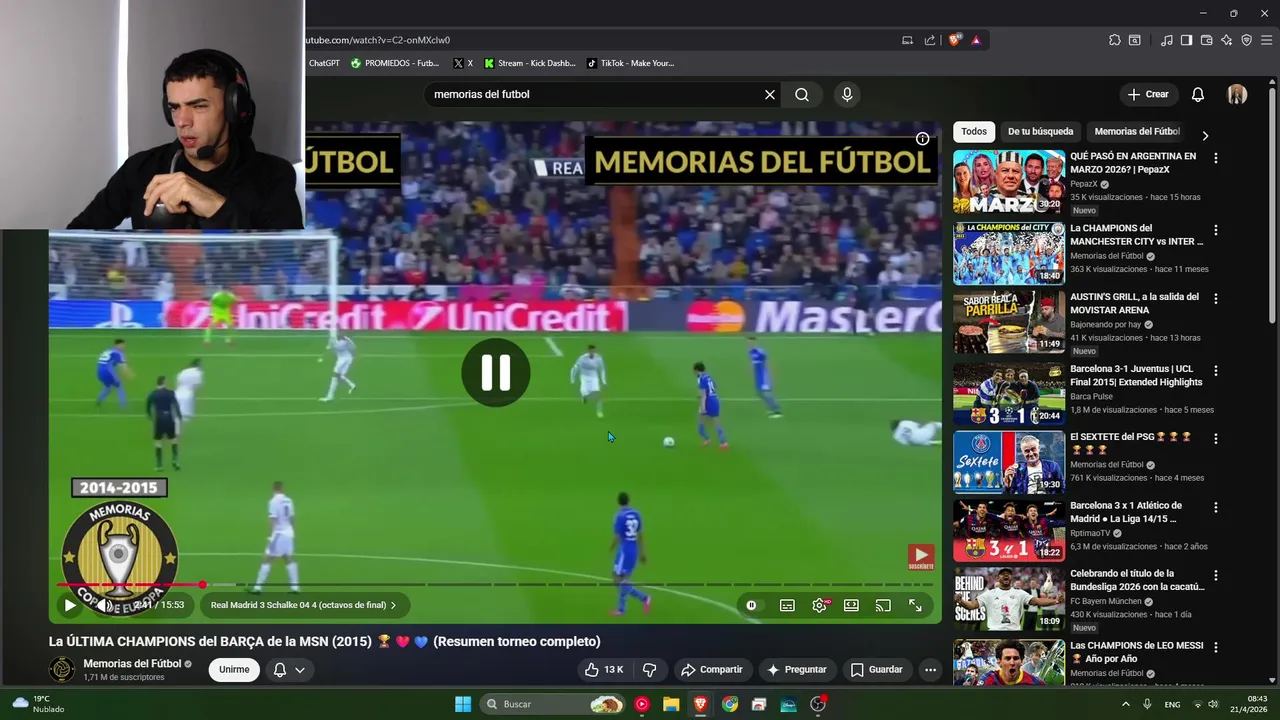Focus the 'memorias del futbol' search field
This screenshot has height=720, width=1280.
coord(595,94)
